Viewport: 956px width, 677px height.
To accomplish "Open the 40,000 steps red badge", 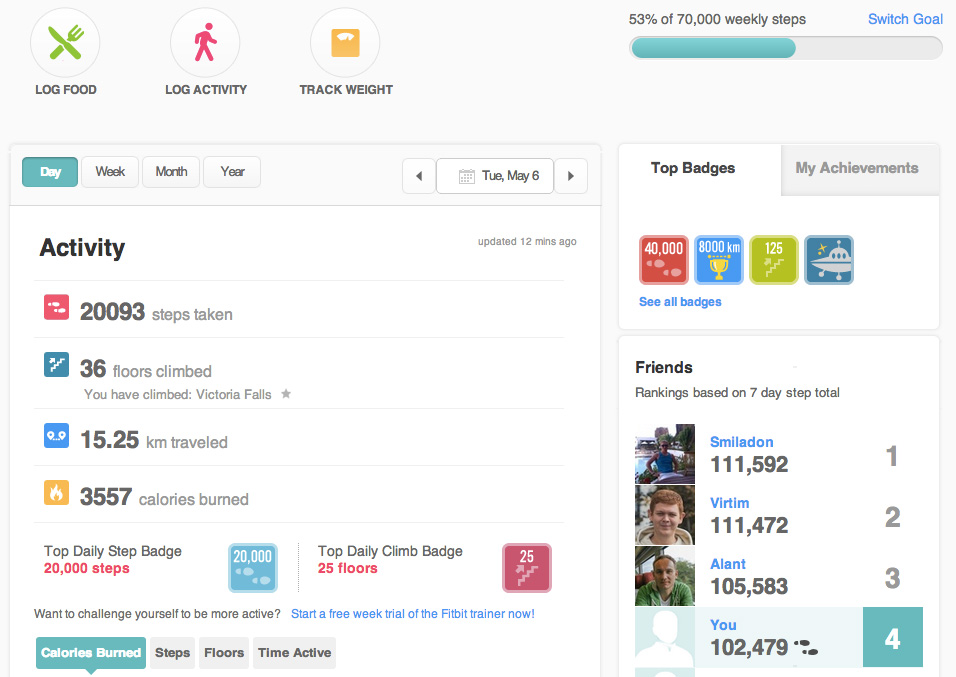I will coord(664,260).
